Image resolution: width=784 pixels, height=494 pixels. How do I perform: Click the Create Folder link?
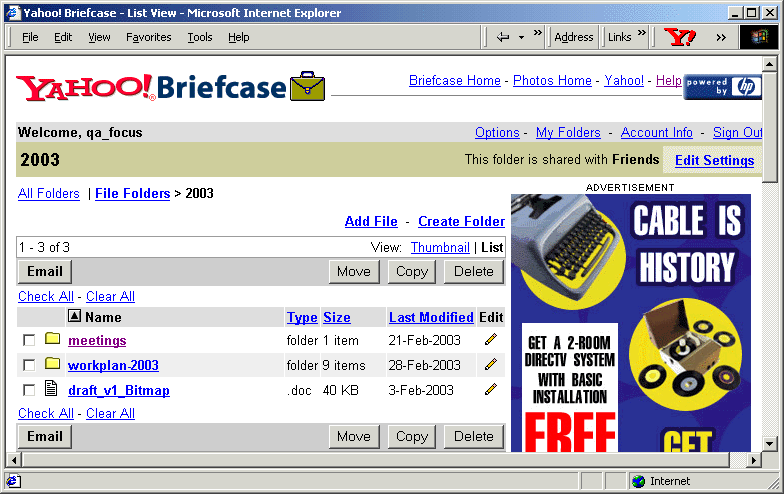462,222
